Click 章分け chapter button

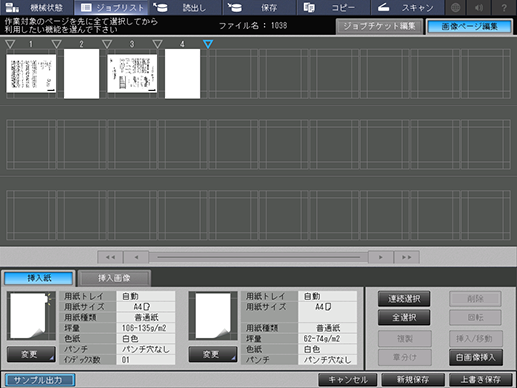pyautogui.click(x=405, y=357)
